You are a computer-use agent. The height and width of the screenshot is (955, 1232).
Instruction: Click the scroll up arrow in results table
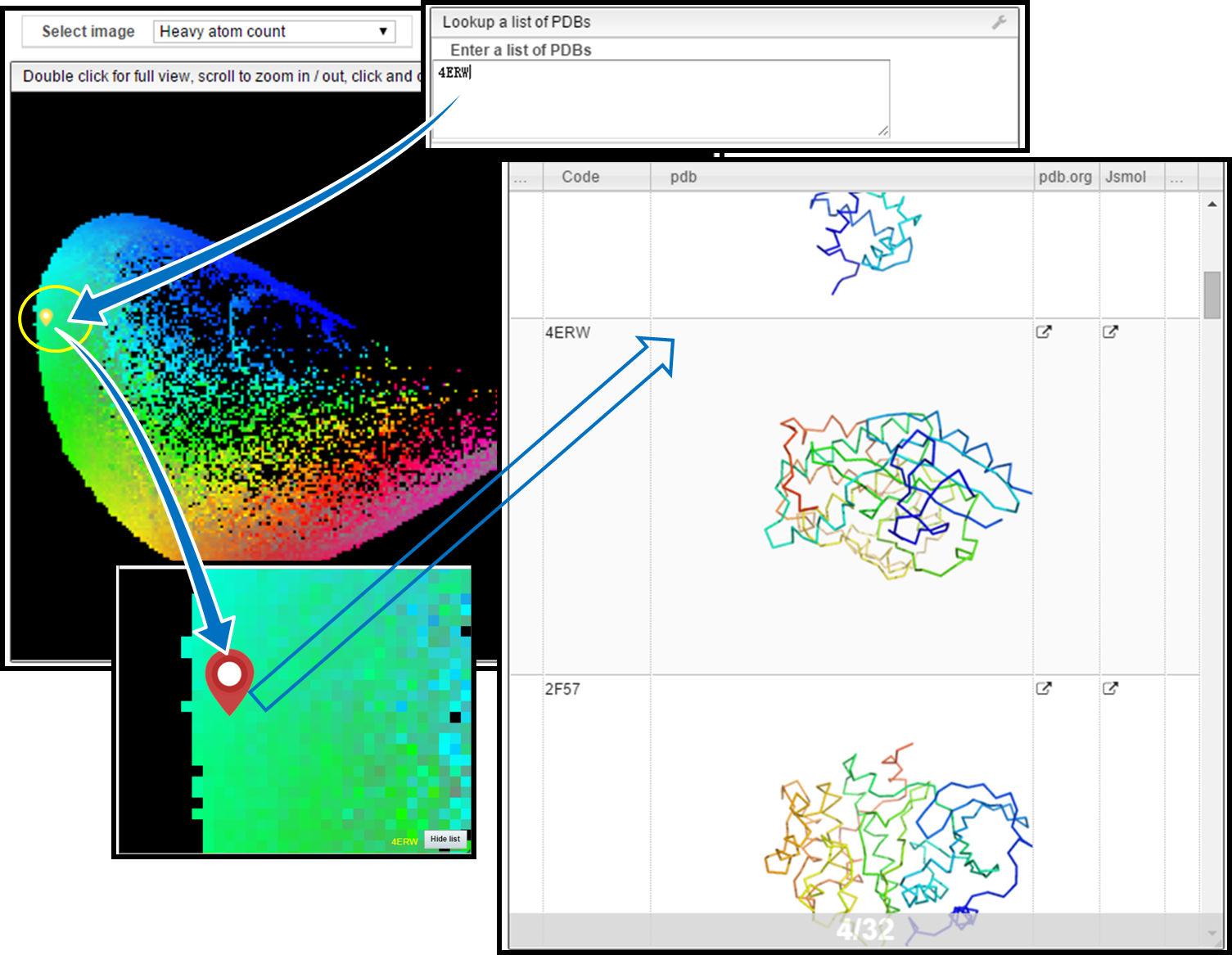pos(1212,204)
